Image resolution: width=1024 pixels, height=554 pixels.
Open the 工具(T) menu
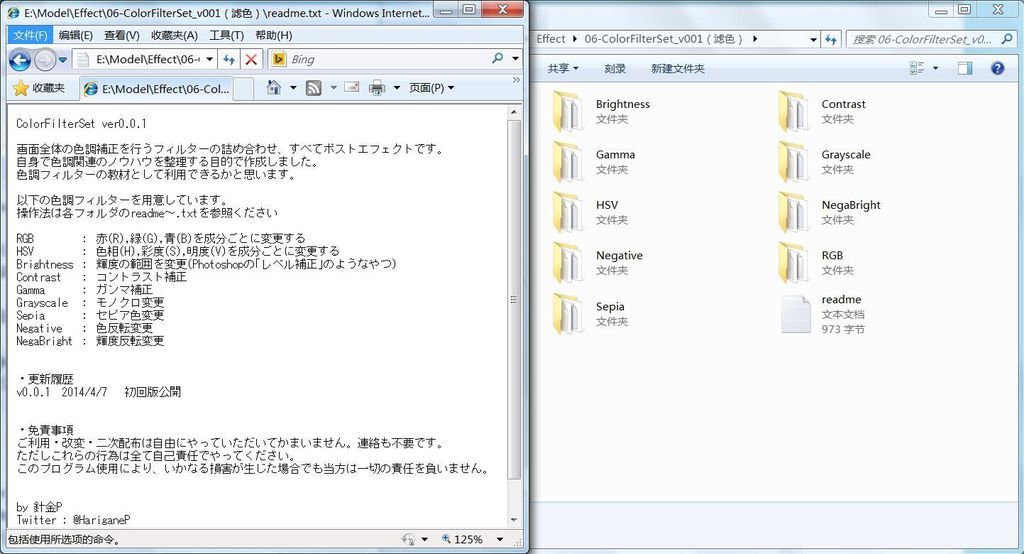226,35
